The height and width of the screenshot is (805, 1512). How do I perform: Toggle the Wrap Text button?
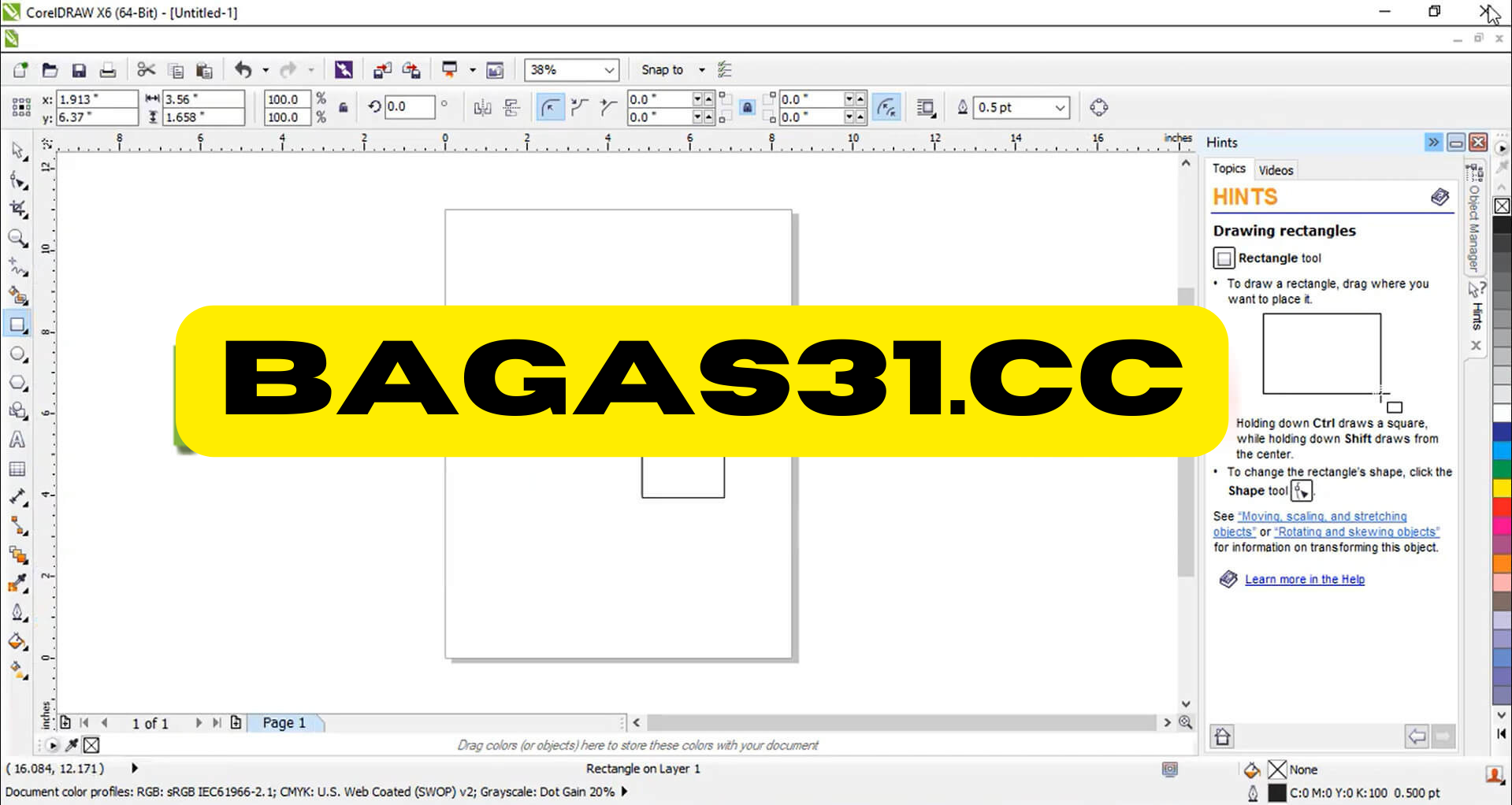pos(927,107)
